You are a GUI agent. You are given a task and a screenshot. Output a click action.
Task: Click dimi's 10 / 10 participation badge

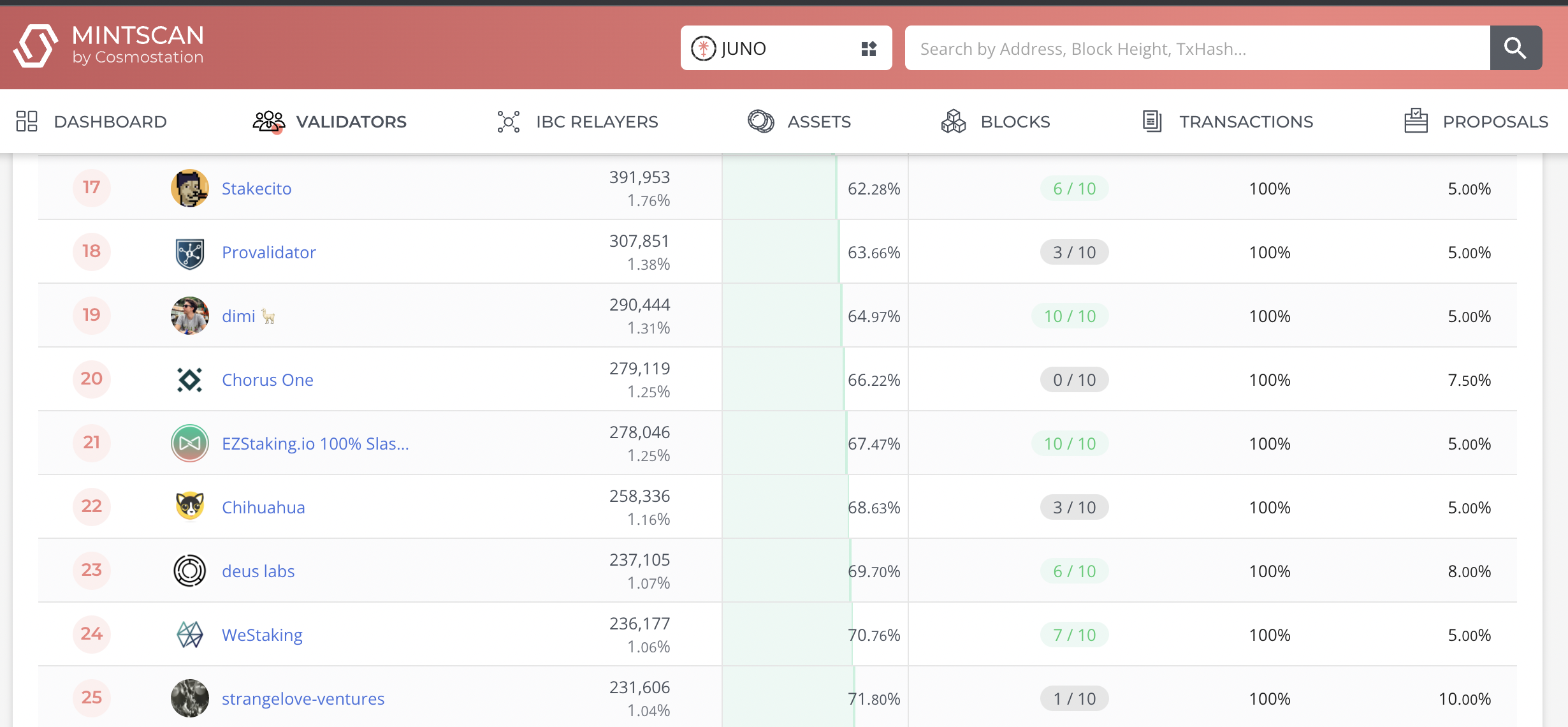[1070, 316]
